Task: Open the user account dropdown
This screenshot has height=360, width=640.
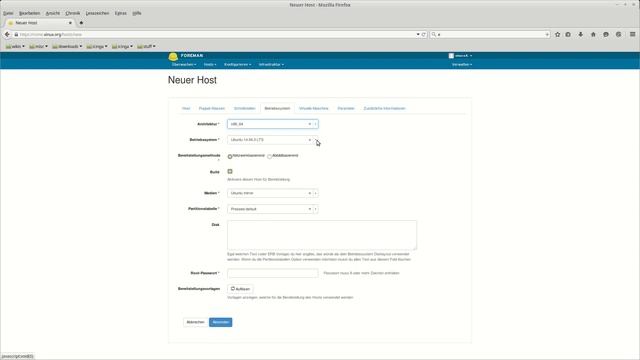Action: pyautogui.click(x=460, y=56)
